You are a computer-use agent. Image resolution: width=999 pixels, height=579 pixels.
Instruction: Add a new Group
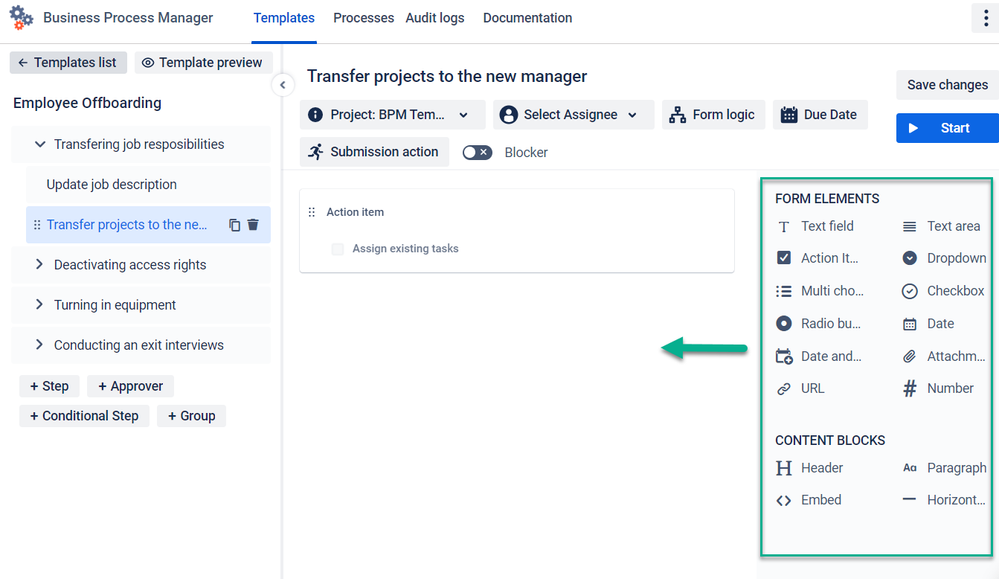[192, 416]
